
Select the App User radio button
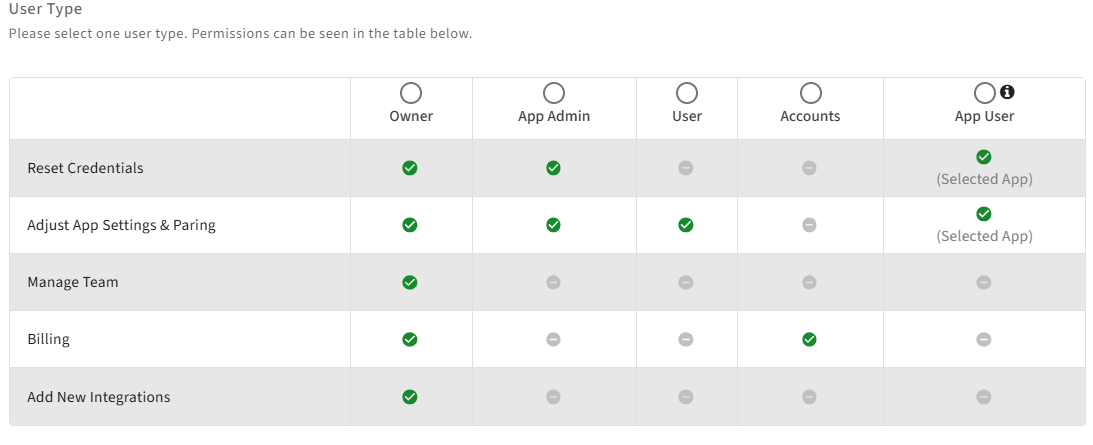click(x=984, y=93)
